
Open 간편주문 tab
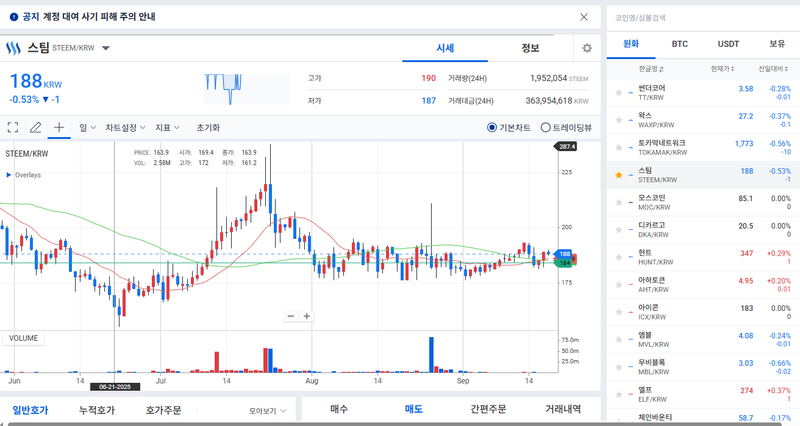(488, 409)
